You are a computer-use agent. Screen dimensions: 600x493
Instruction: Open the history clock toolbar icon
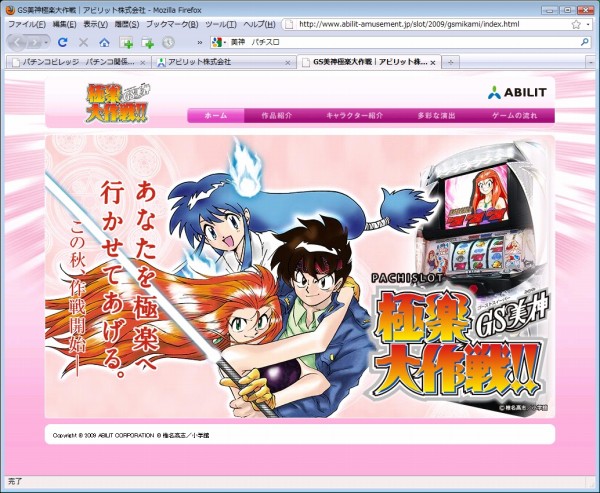pyautogui.click(x=168, y=42)
